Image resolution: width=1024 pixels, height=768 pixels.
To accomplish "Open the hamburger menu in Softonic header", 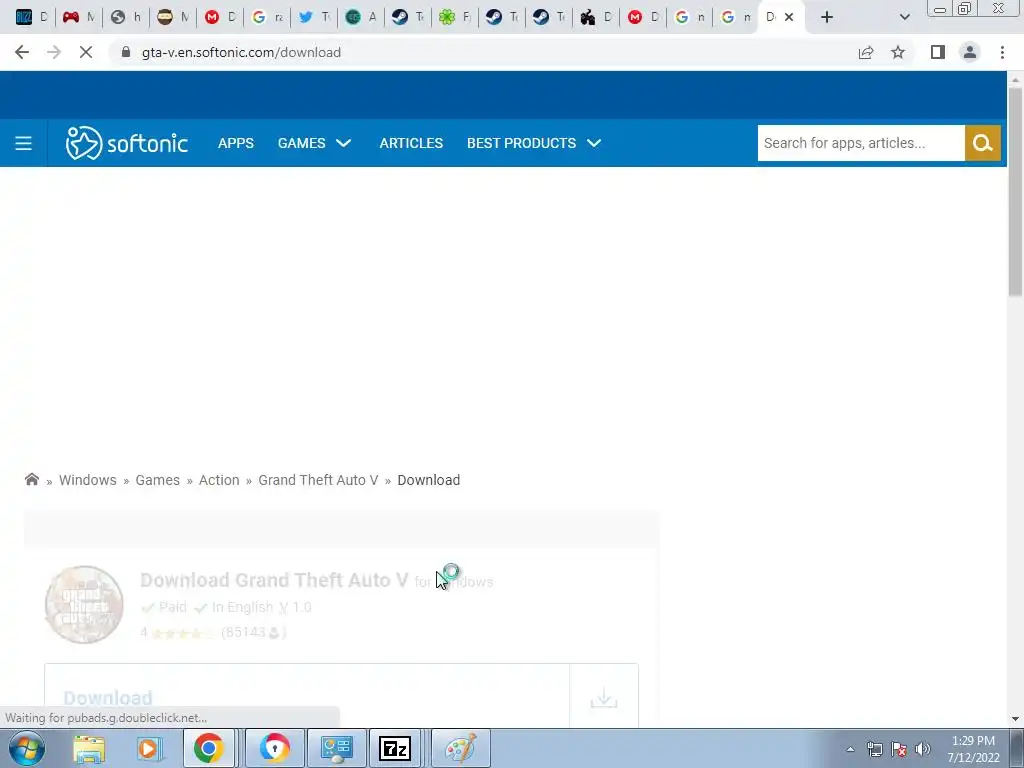I will point(24,143).
